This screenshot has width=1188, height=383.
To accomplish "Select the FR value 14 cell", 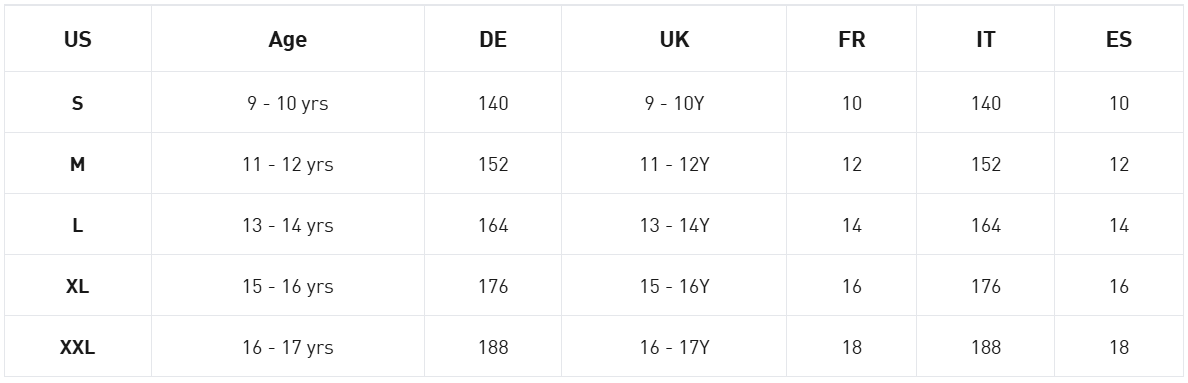I will [852, 226].
